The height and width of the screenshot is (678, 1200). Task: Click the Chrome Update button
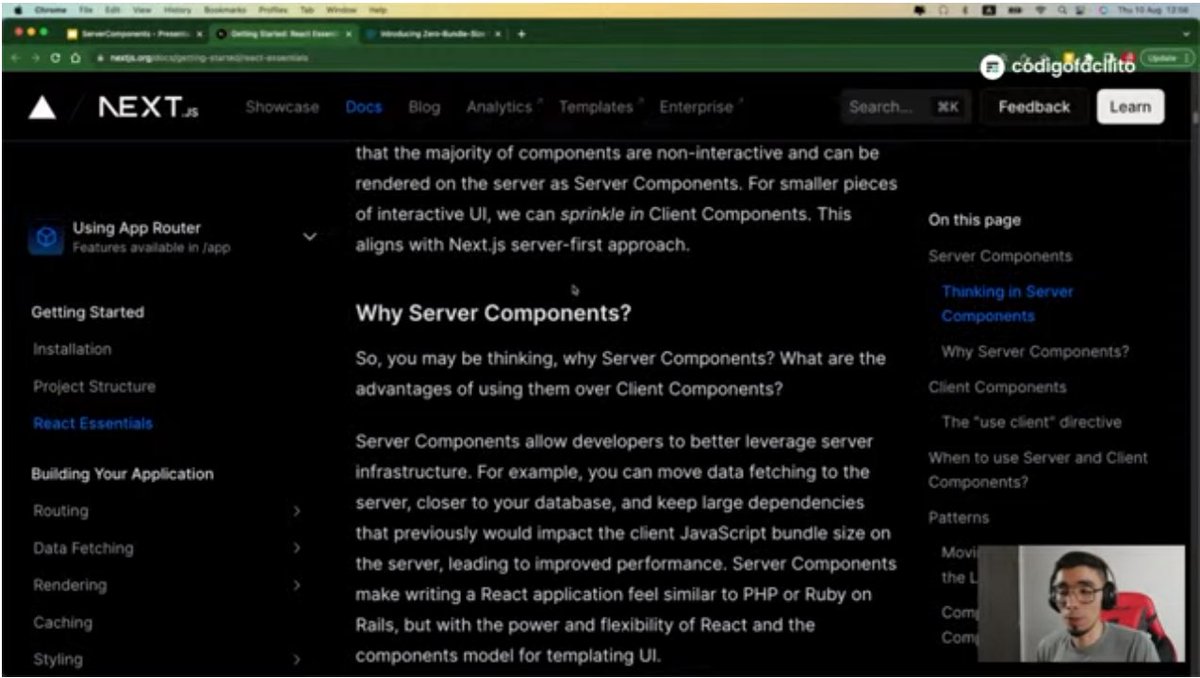click(x=1168, y=58)
